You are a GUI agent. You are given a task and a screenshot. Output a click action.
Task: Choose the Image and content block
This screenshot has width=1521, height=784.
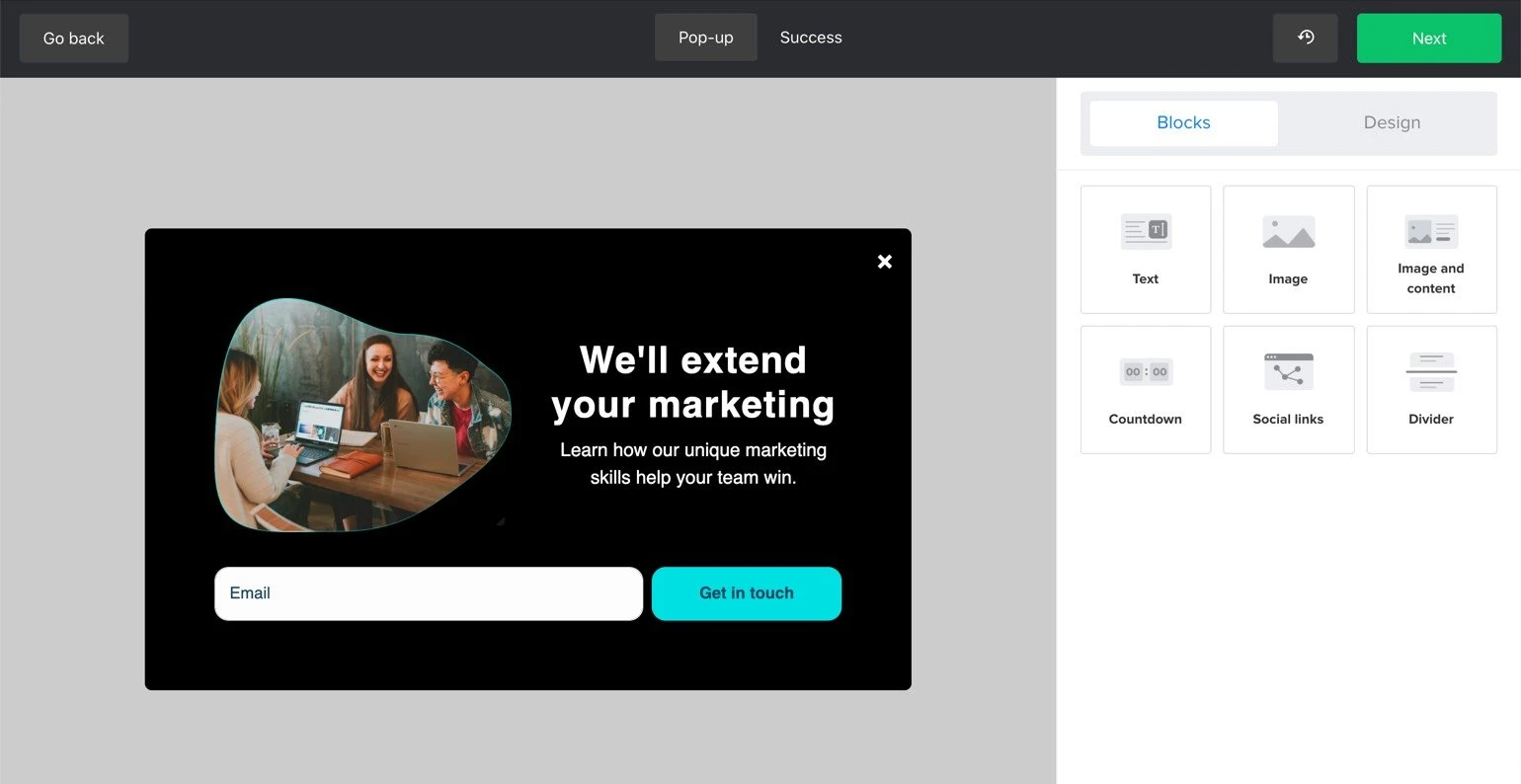click(x=1431, y=249)
